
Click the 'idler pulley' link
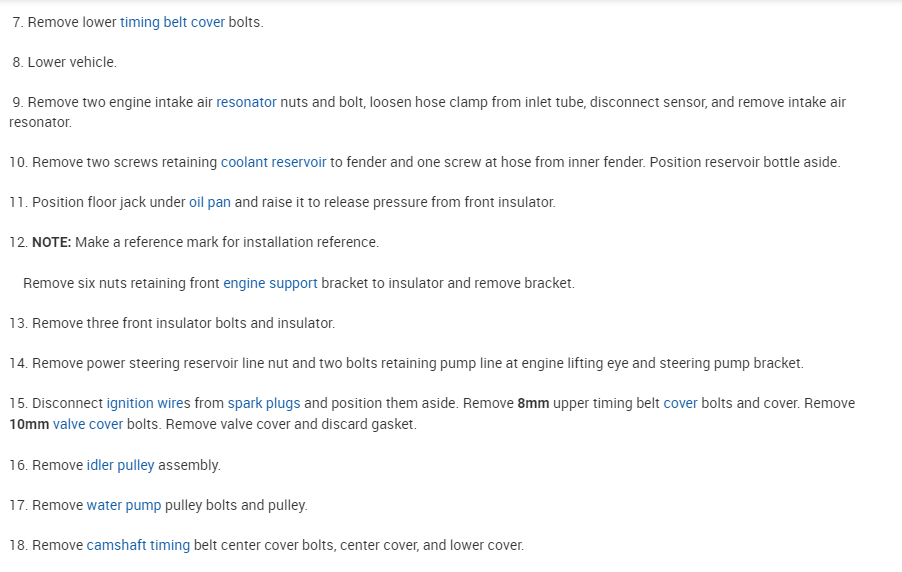coord(120,465)
